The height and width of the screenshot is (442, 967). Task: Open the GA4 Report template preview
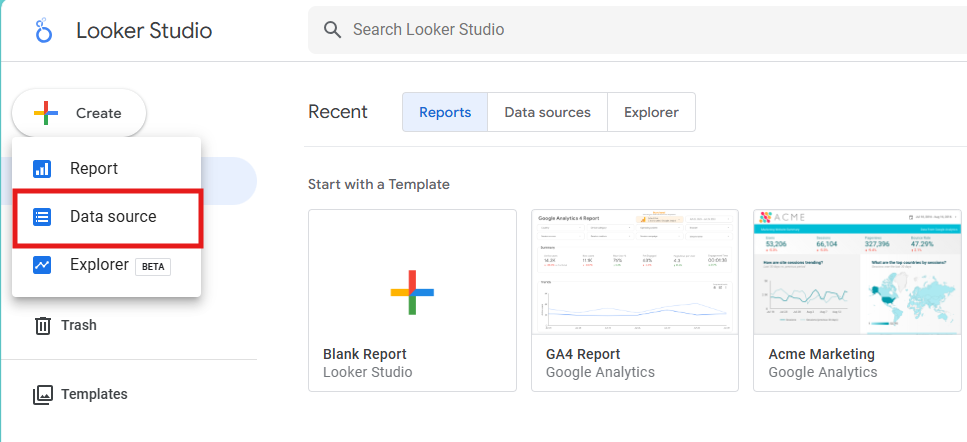pos(635,271)
